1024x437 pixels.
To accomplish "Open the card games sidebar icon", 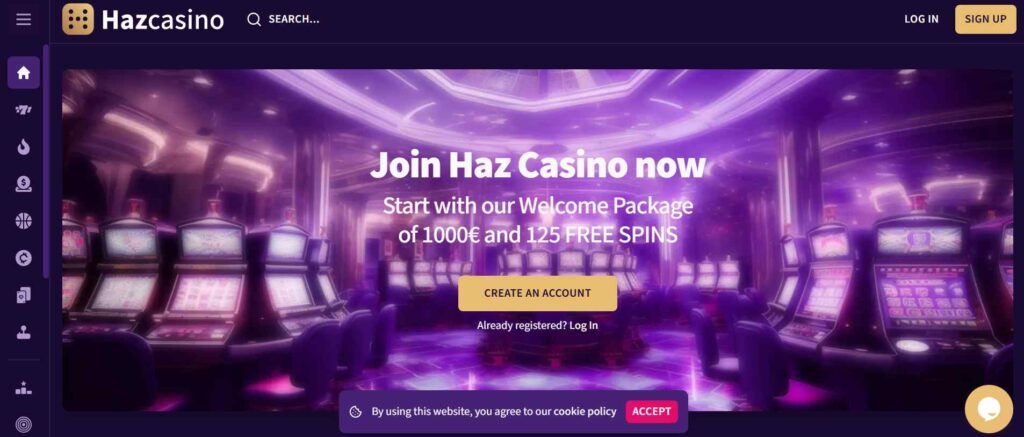I will pyautogui.click(x=24, y=295).
